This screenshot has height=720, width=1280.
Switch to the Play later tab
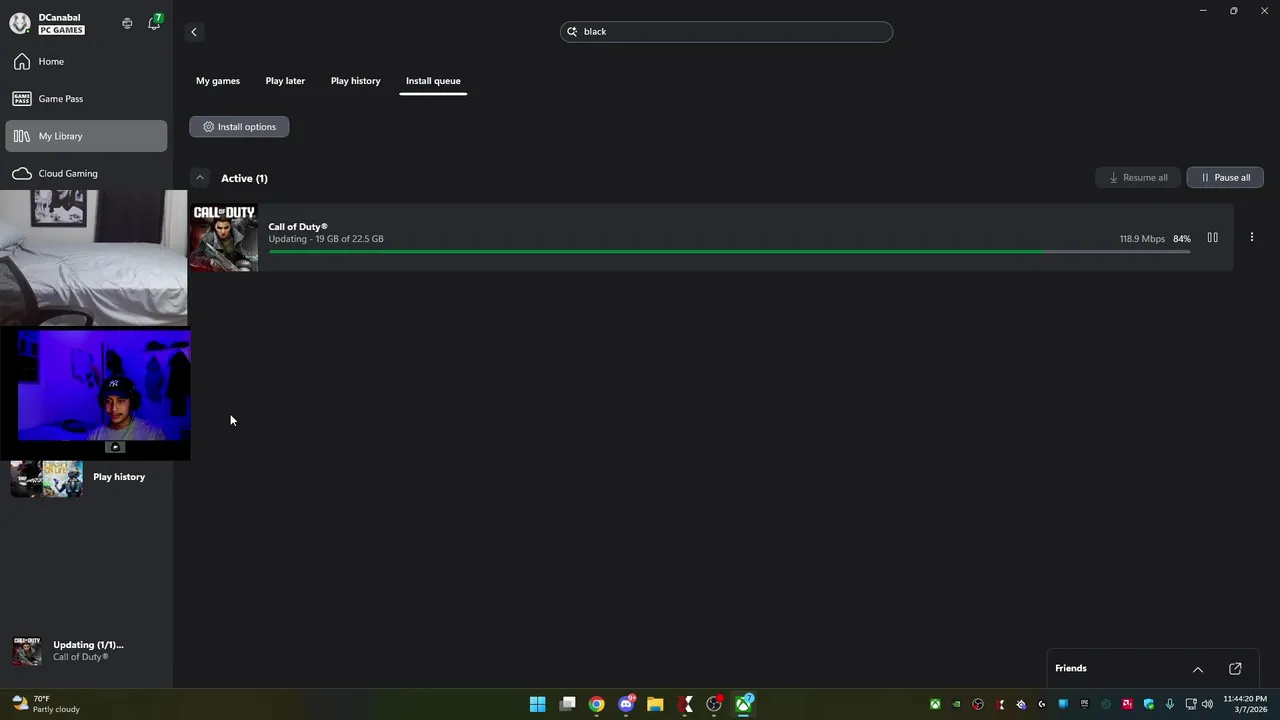click(x=285, y=81)
